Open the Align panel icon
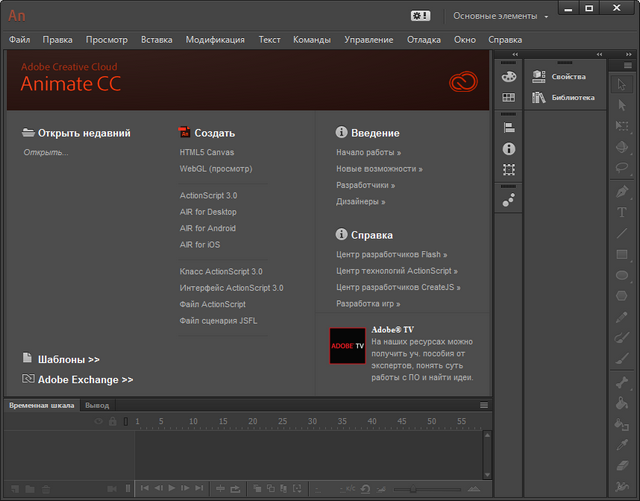The width and height of the screenshot is (640, 501). coord(508,127)
